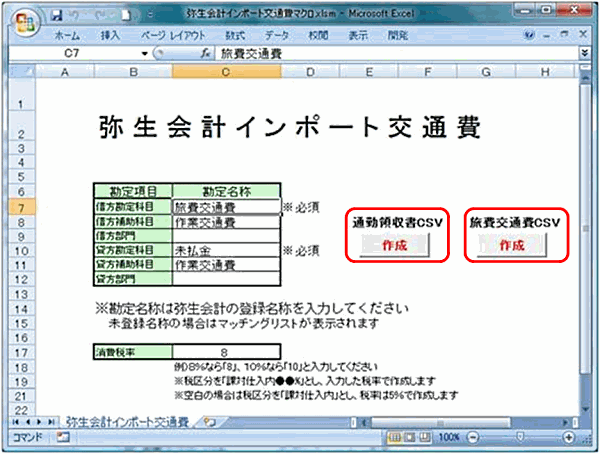Screen dimensions: 600x454
Task: Click horizontal scrollbar right arrow
Action: (x=566, y=423)
